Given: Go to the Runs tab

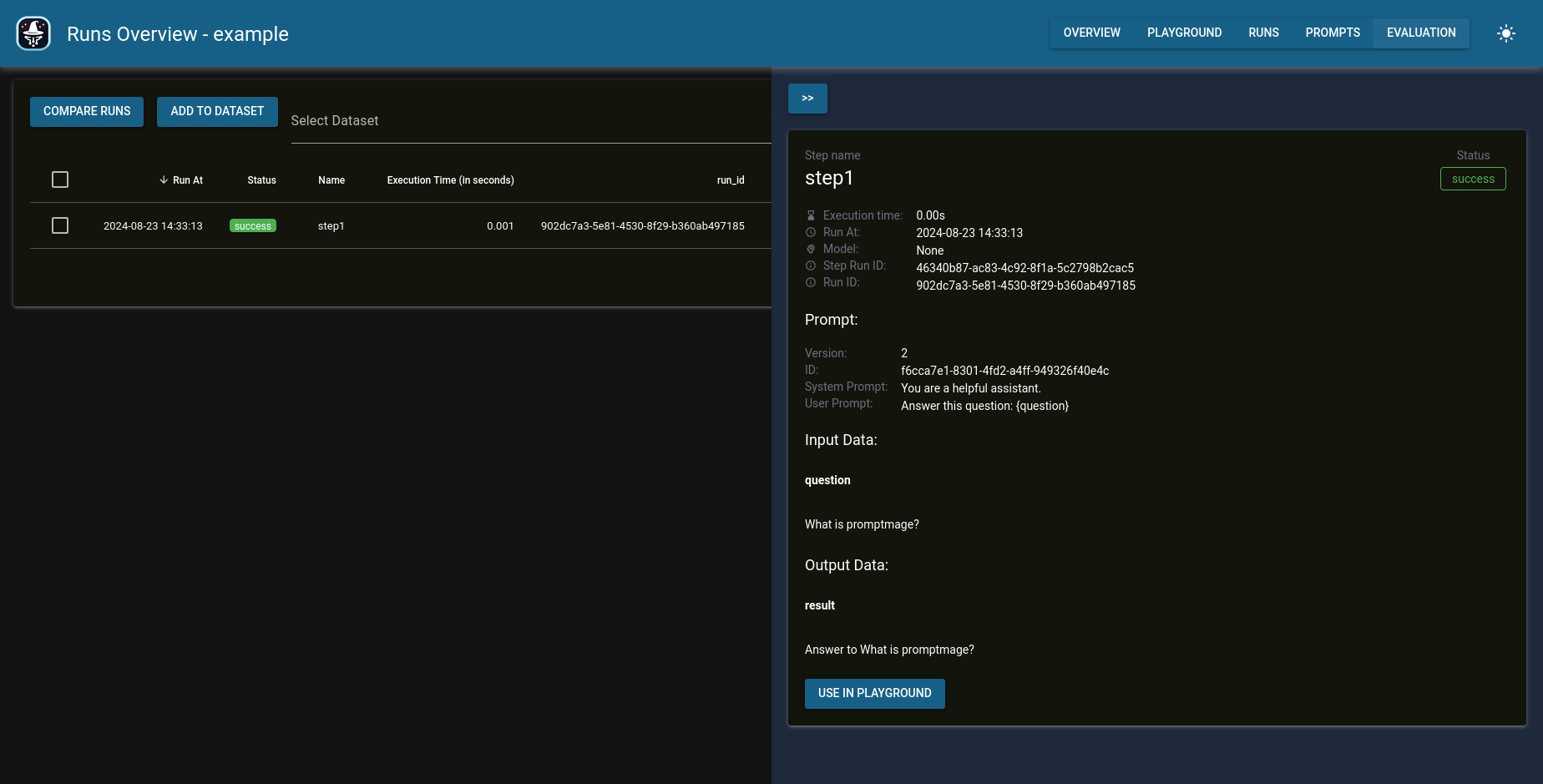Looking at the screenshot, I should 1264,33.
